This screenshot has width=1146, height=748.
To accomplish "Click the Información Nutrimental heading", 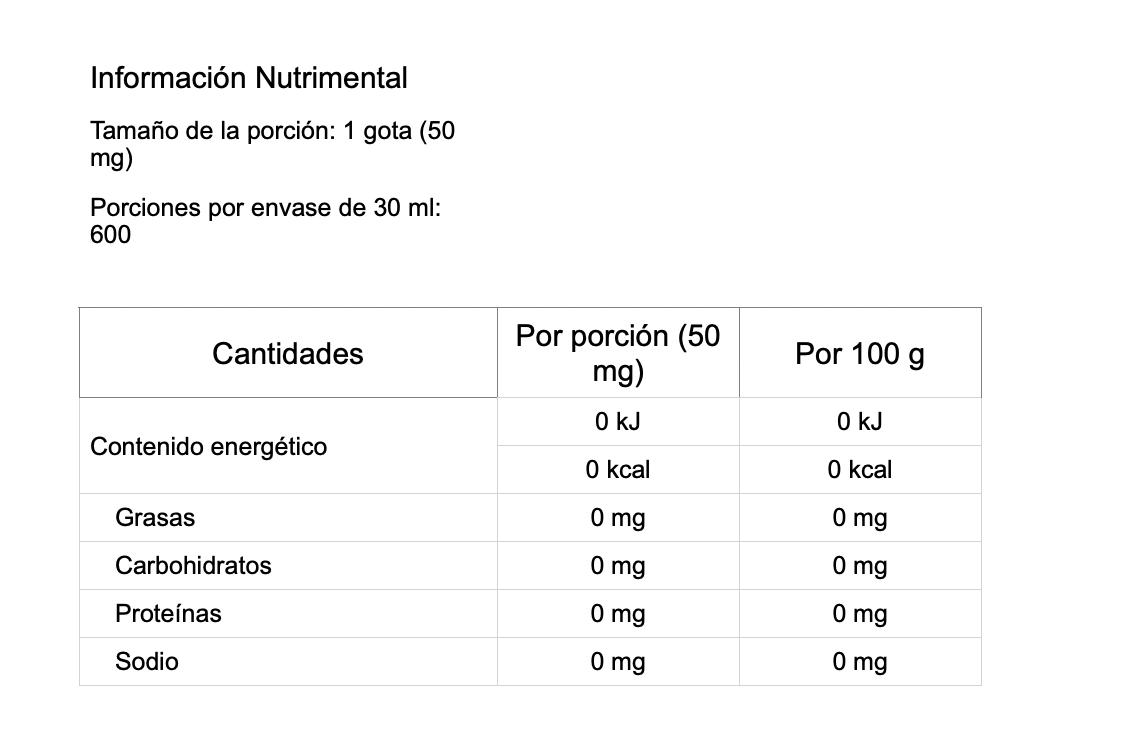I will point(248,78).
